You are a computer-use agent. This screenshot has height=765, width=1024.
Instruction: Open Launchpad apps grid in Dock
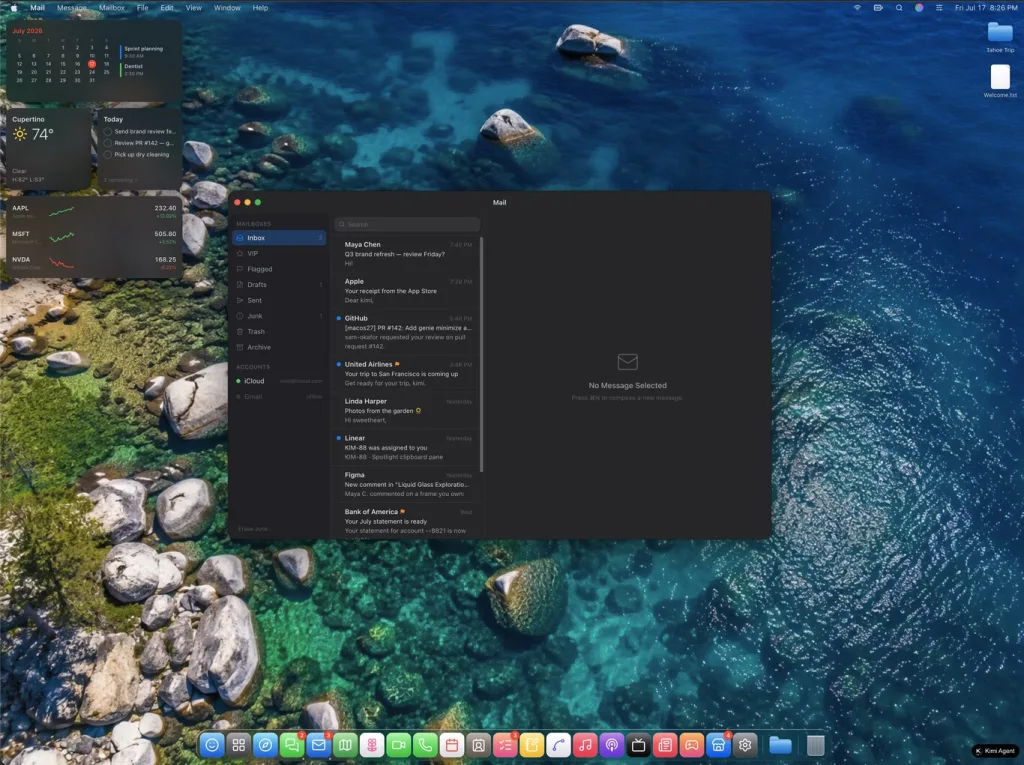tap(239, 745)
